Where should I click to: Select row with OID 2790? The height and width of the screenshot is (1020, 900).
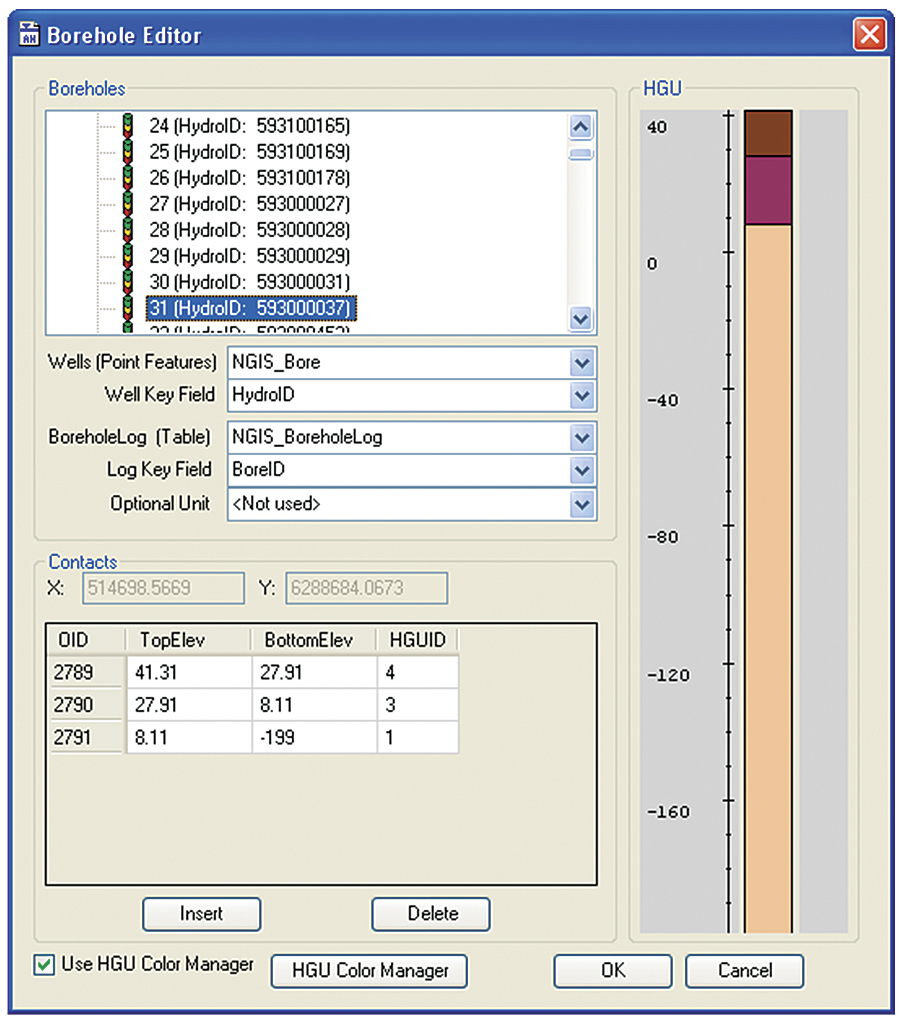tap(86, 705)
